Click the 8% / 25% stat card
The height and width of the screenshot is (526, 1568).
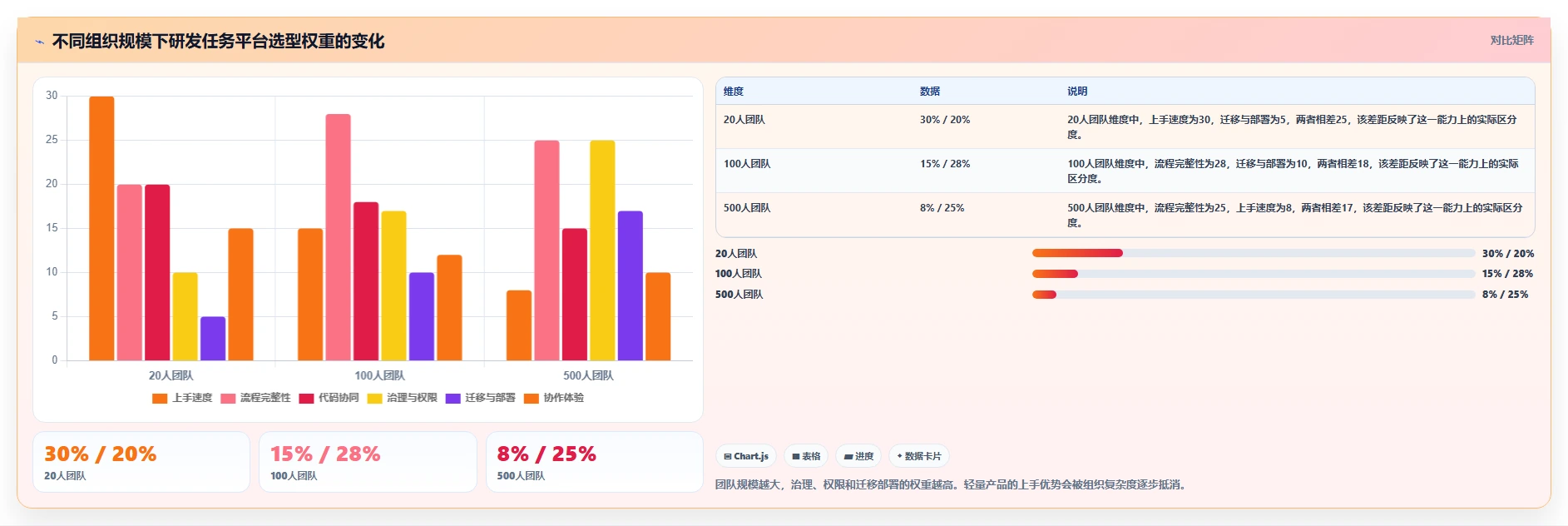595,462
